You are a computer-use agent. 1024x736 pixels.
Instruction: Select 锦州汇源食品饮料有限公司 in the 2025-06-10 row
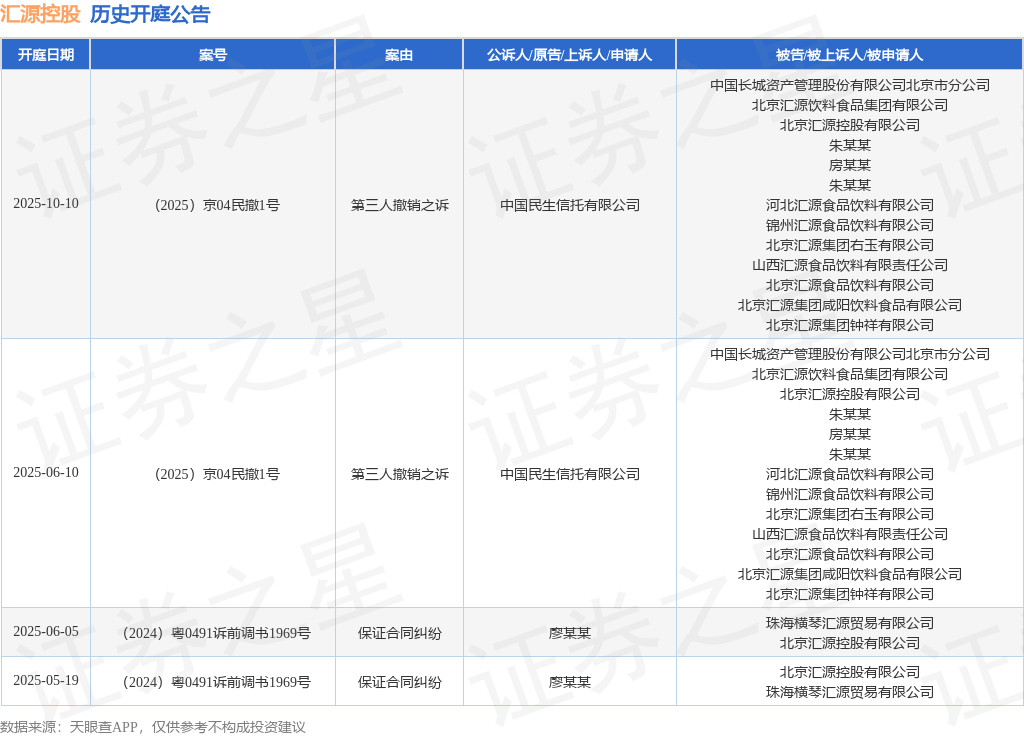point(850,494)
